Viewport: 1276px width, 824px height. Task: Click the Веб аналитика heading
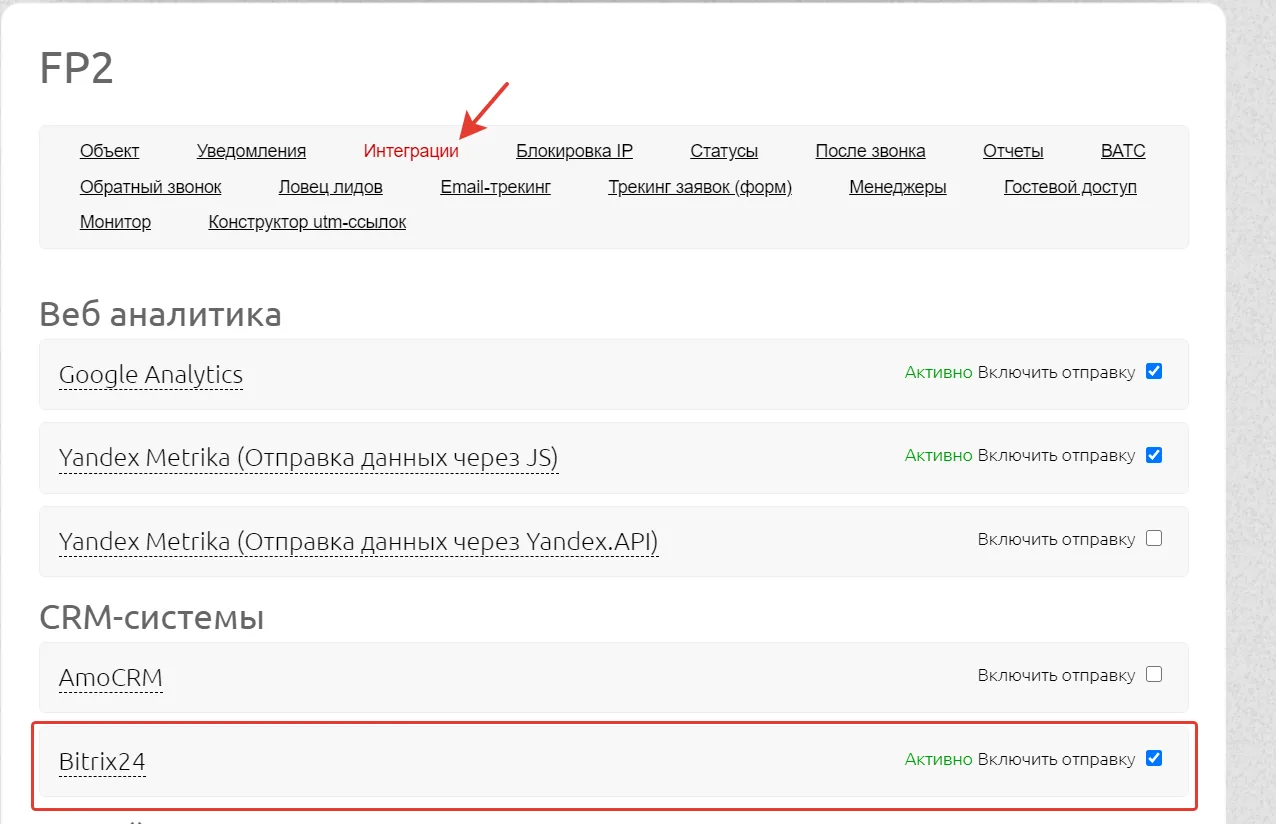tap(160, 314)
